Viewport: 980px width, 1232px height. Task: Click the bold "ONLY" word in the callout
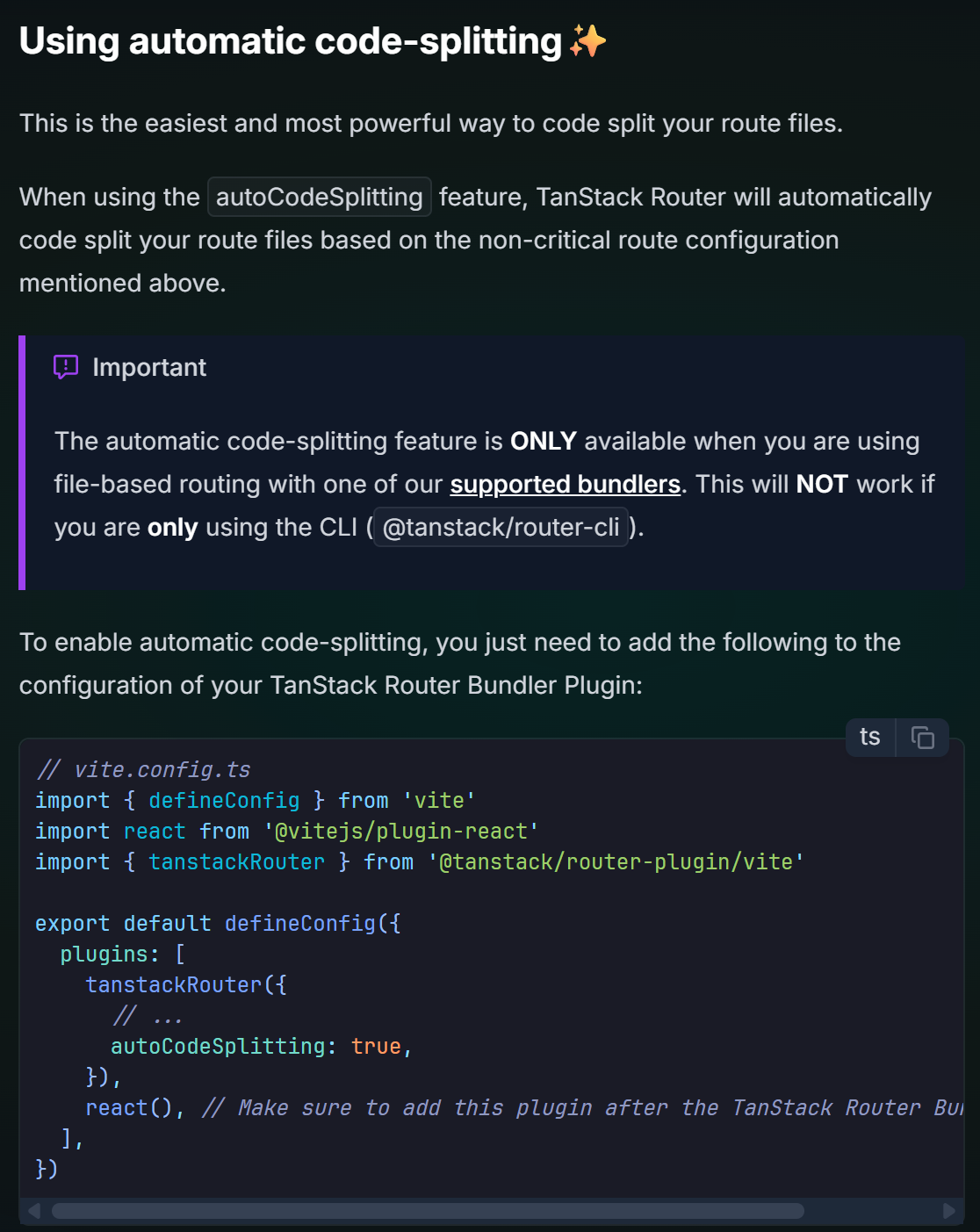point(543,442)
